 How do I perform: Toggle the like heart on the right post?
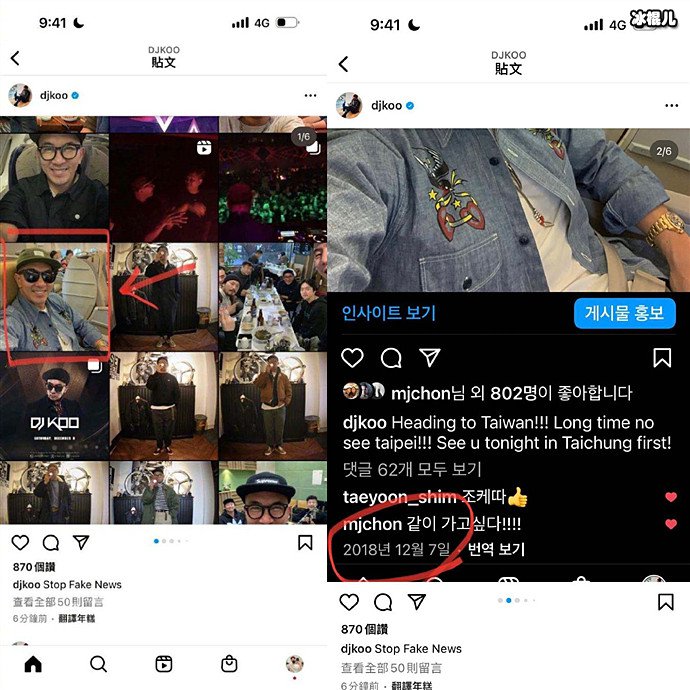(x=349, y=602)
